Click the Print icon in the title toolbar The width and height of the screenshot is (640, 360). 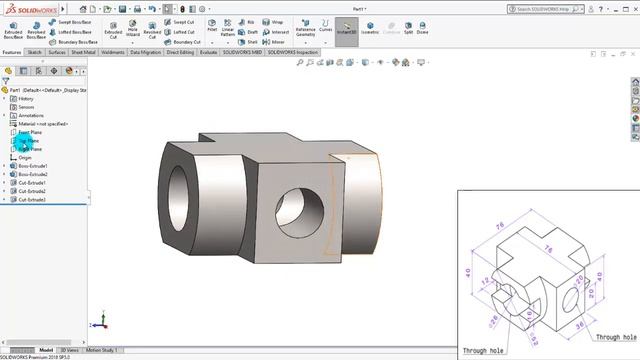[138, 9]
